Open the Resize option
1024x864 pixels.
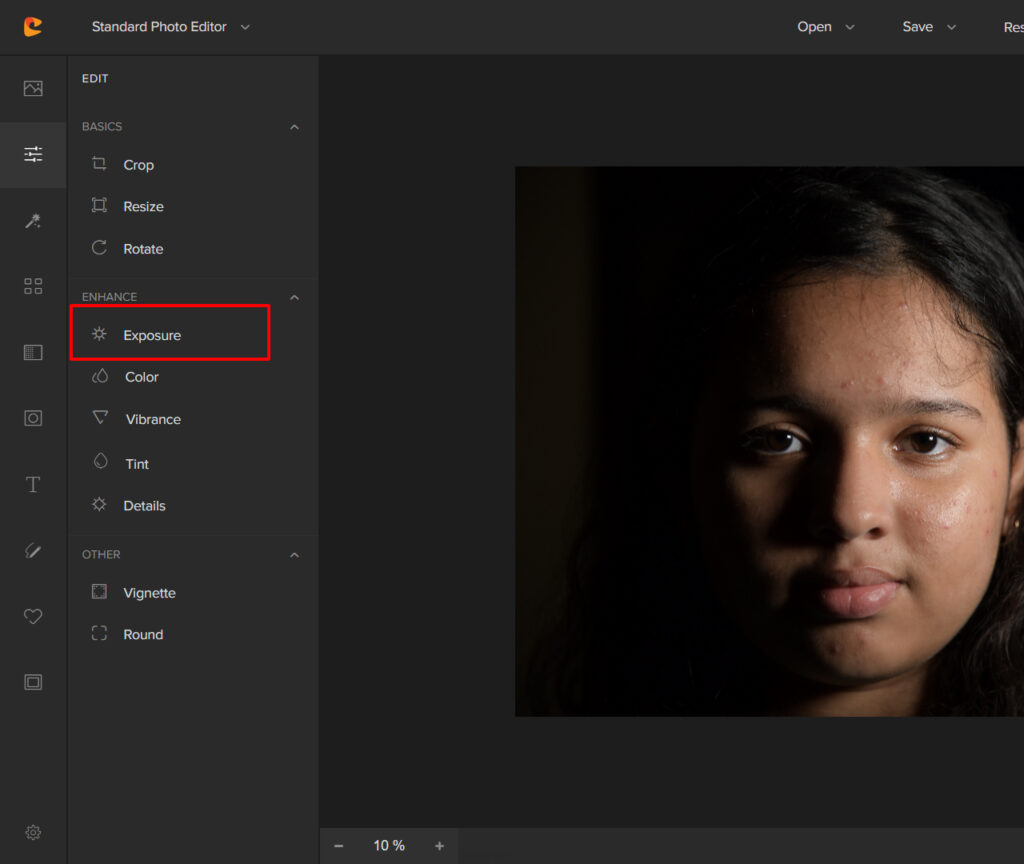tap(144, 206)
